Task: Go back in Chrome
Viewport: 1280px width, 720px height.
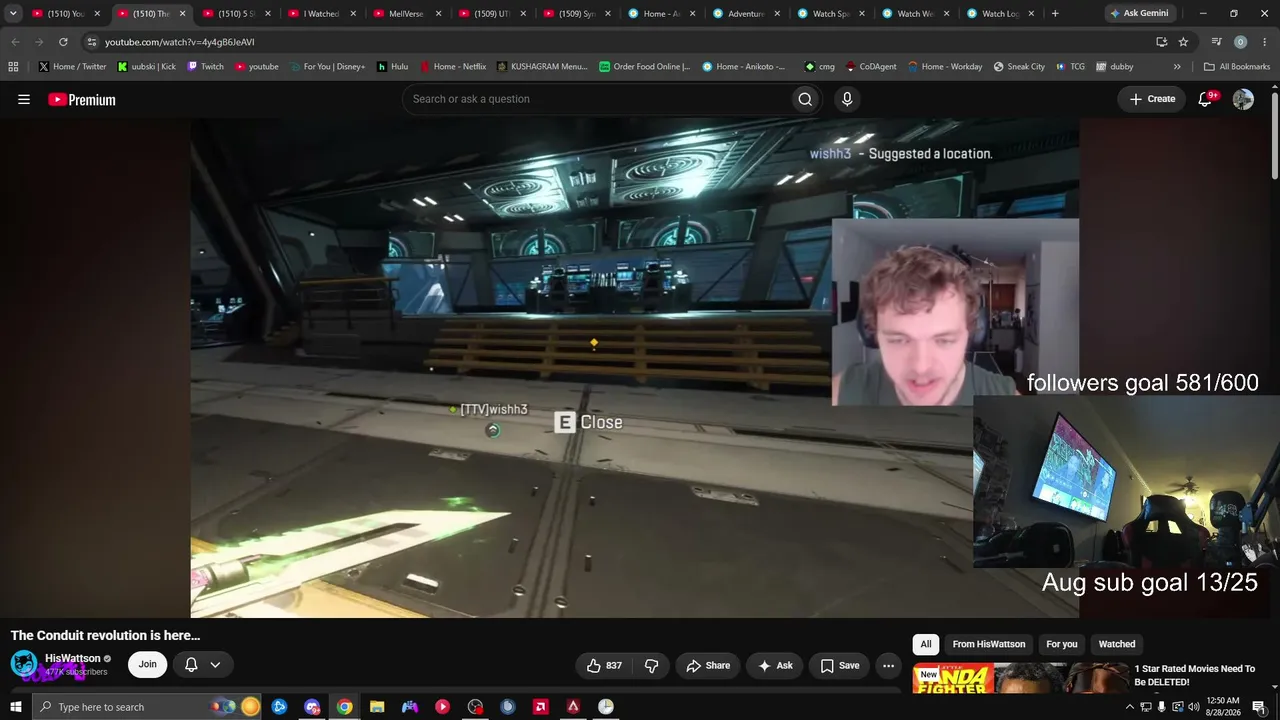Action: click(15, 42)
